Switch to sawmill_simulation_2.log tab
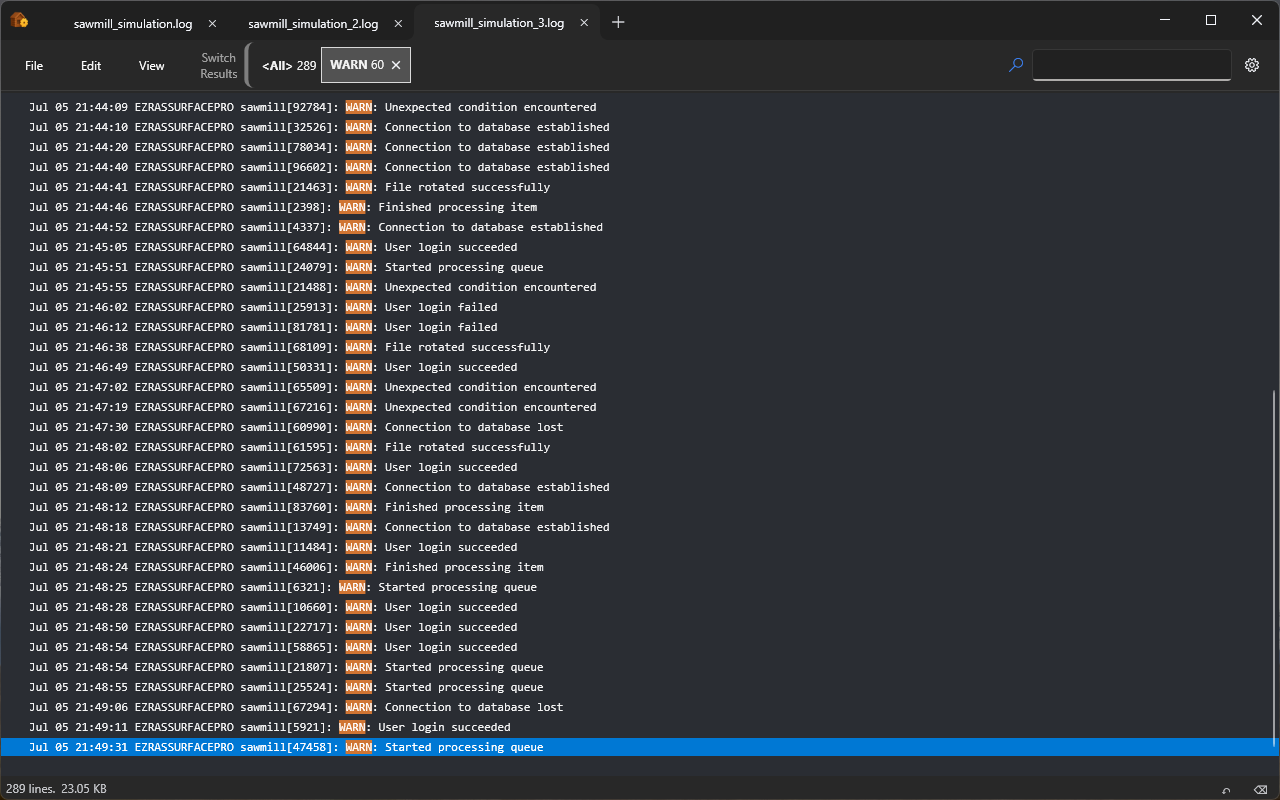 point(314,23)
